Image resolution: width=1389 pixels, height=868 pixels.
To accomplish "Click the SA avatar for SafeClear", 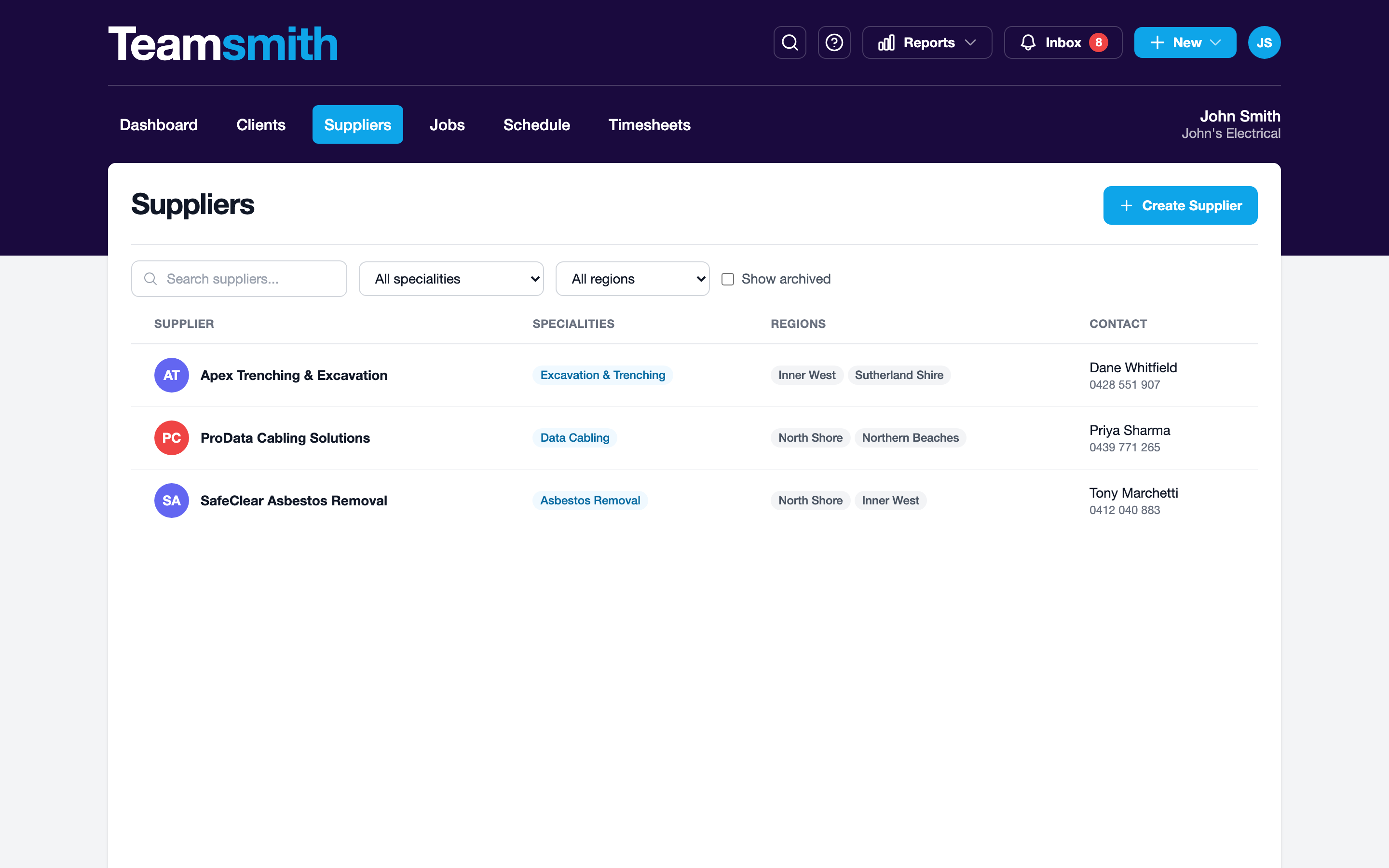I will pos(172,501).
